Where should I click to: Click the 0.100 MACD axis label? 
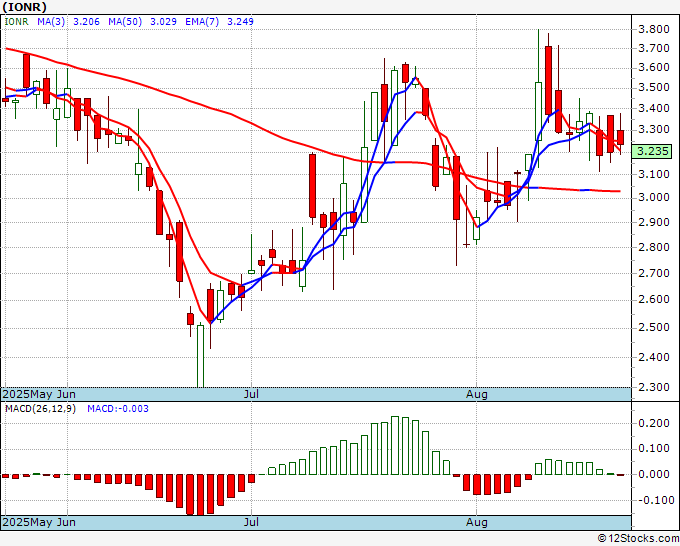[x=654, y=448]
